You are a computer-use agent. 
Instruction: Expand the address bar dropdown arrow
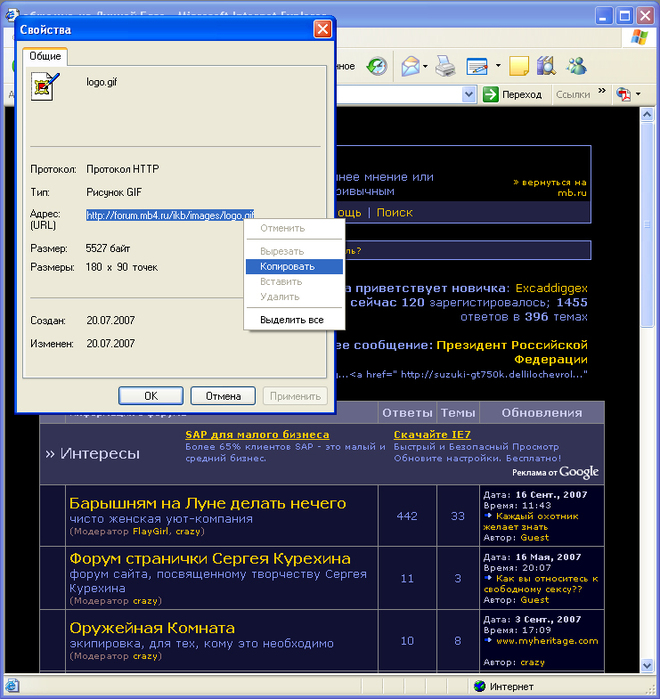[469, 94]
